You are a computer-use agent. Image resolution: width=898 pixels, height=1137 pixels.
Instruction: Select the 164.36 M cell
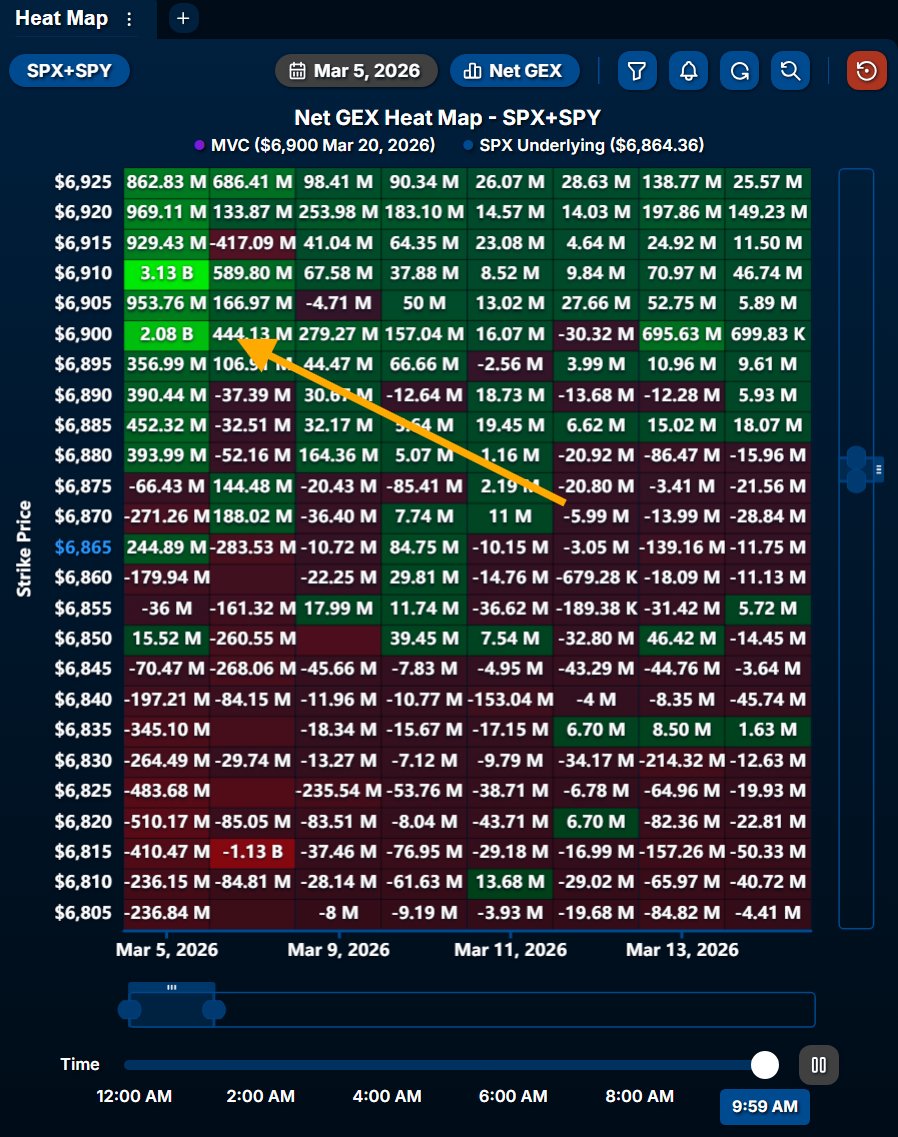[338, 455]
